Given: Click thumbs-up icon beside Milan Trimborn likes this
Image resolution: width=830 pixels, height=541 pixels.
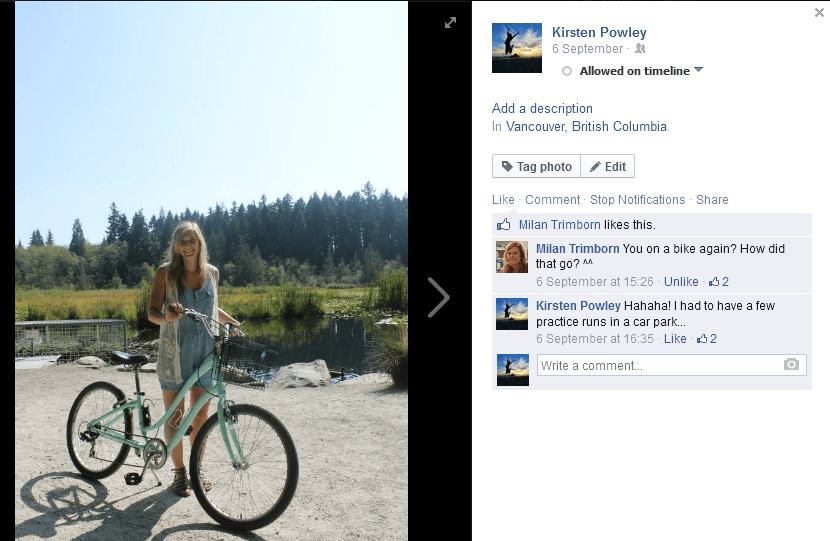Looking at the screenshot, I should point(504,225).
